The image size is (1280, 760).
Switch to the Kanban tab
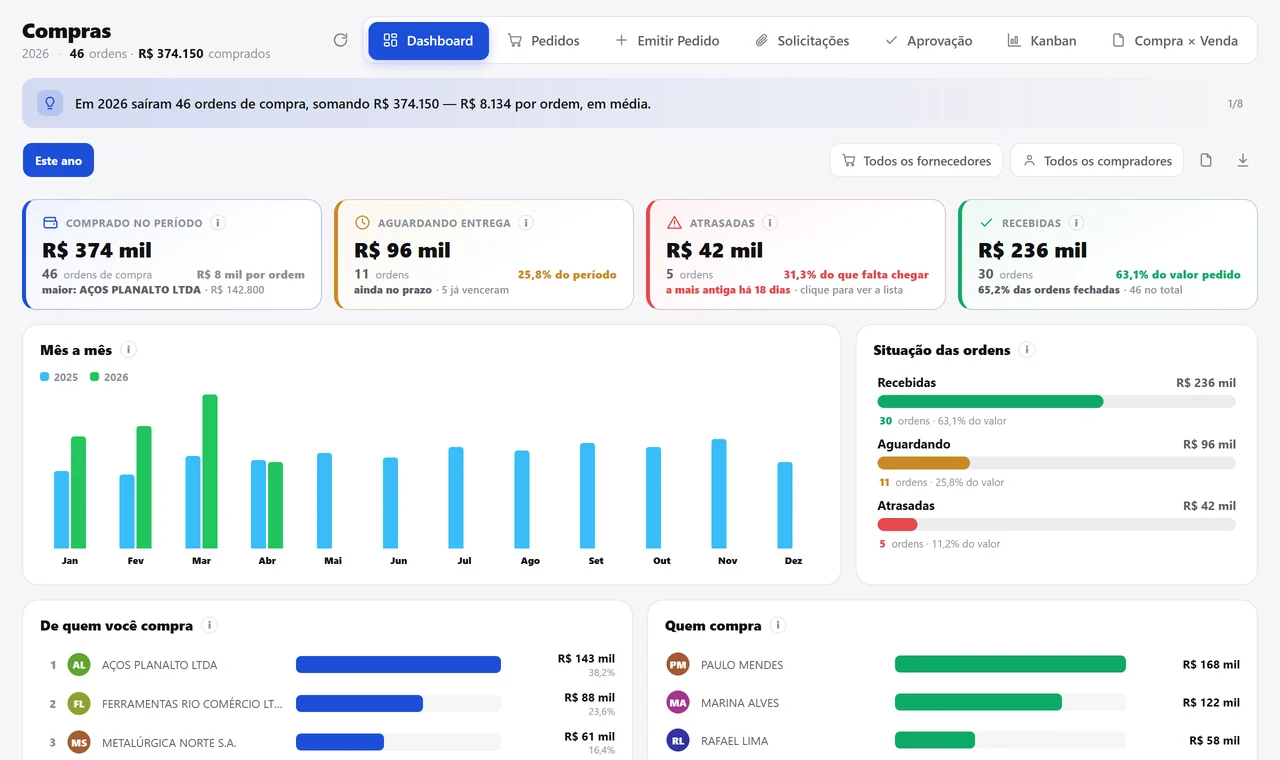(x=1041, y=41)
